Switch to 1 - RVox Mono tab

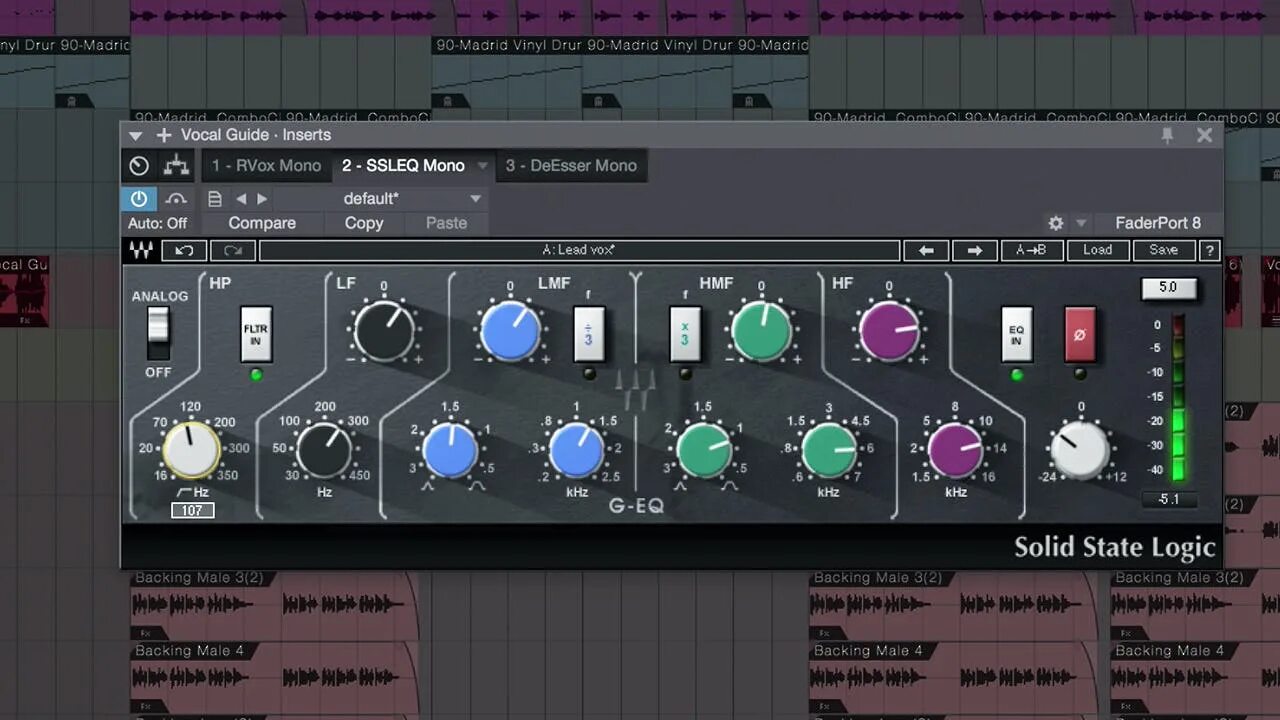pyautogui.click(x=266, y=166)
